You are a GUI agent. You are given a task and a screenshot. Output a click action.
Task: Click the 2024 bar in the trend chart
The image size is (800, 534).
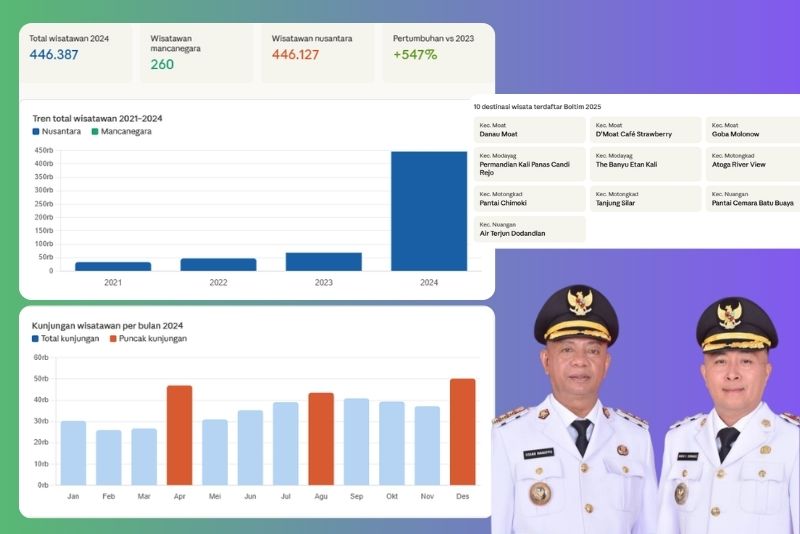pyautogui.click(x=428, y=211)
